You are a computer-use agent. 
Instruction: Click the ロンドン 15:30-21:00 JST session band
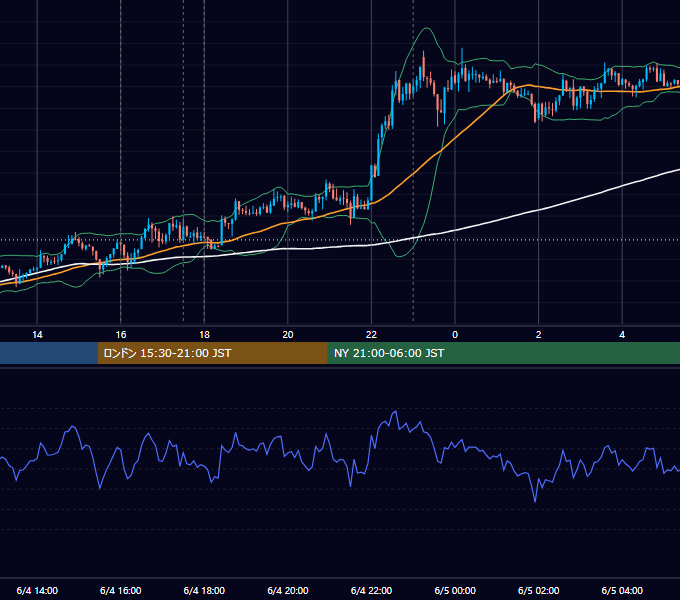pos(212,353)
